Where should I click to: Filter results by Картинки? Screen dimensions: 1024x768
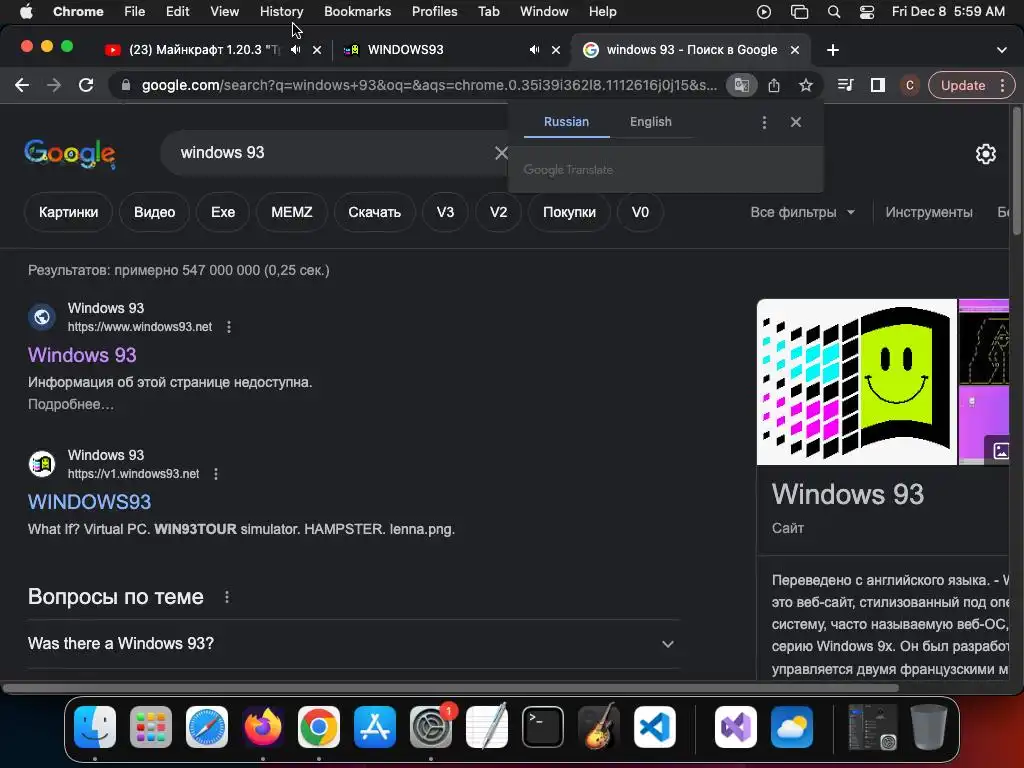tap(69, 212)
